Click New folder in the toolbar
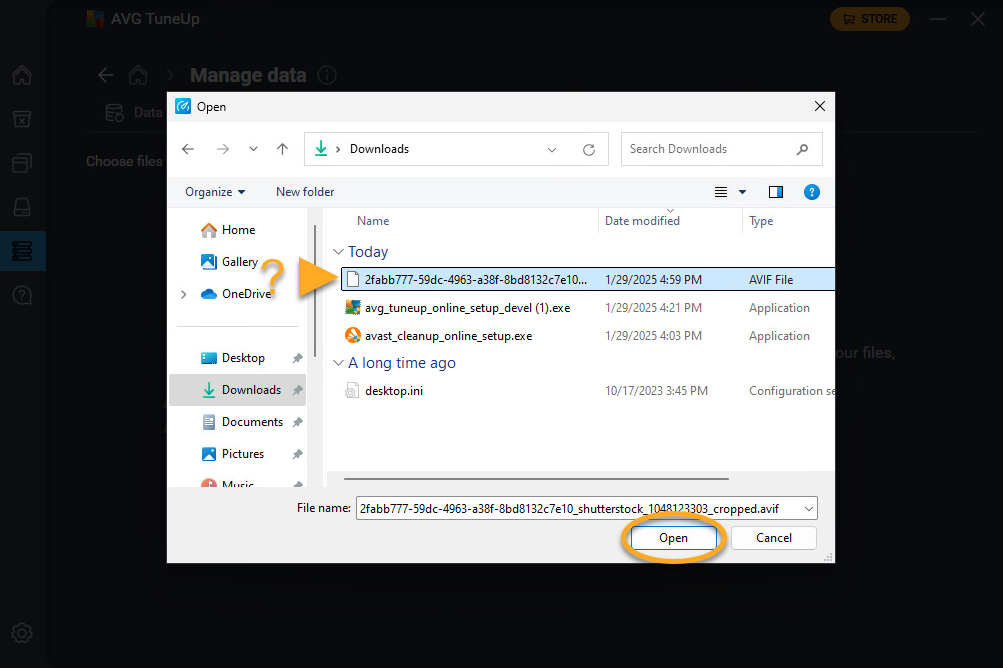This screenshot has height=668, width=1003. coord(305,192)
